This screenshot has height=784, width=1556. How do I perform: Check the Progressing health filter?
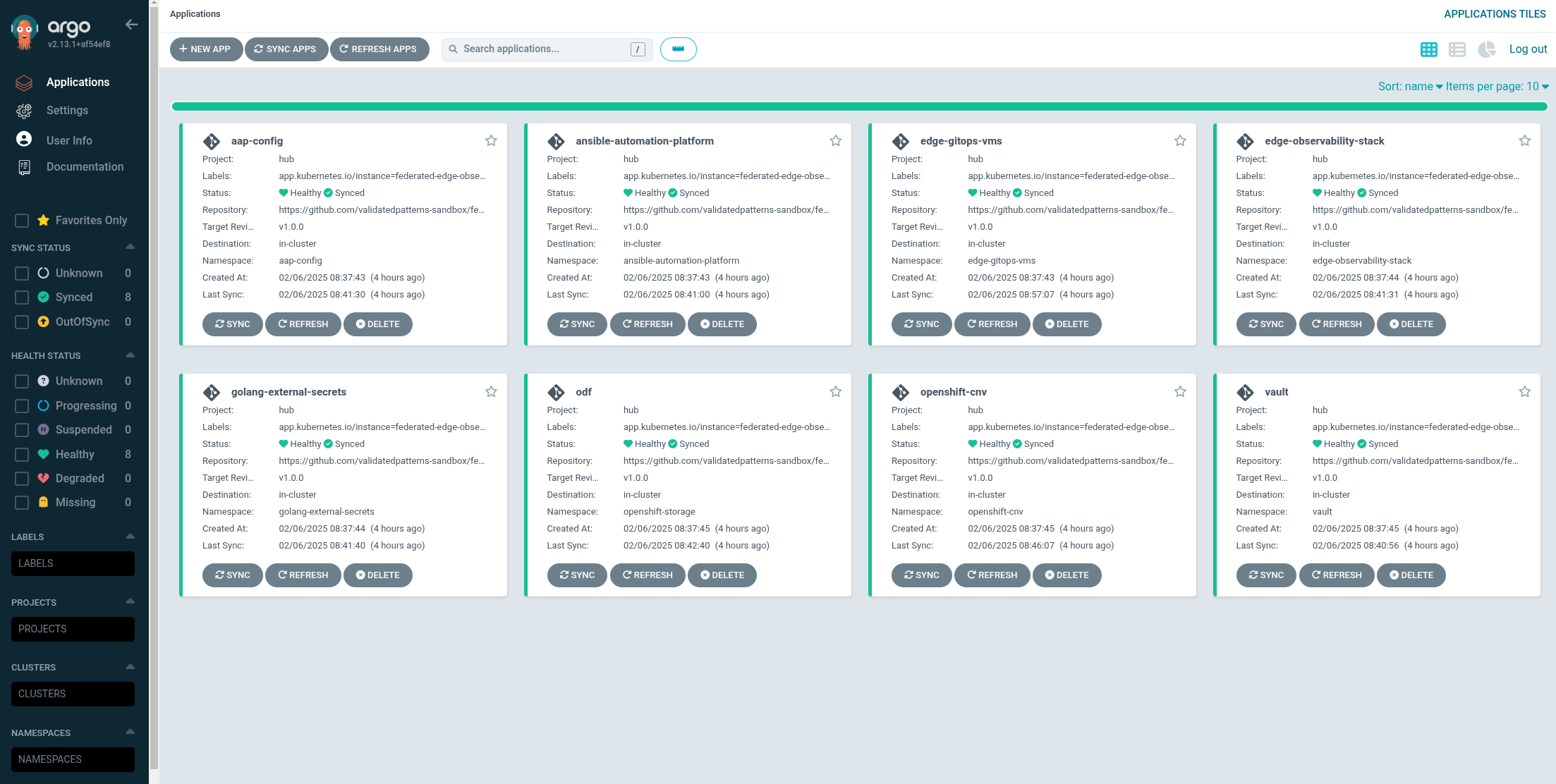click(x=22, y=406)
